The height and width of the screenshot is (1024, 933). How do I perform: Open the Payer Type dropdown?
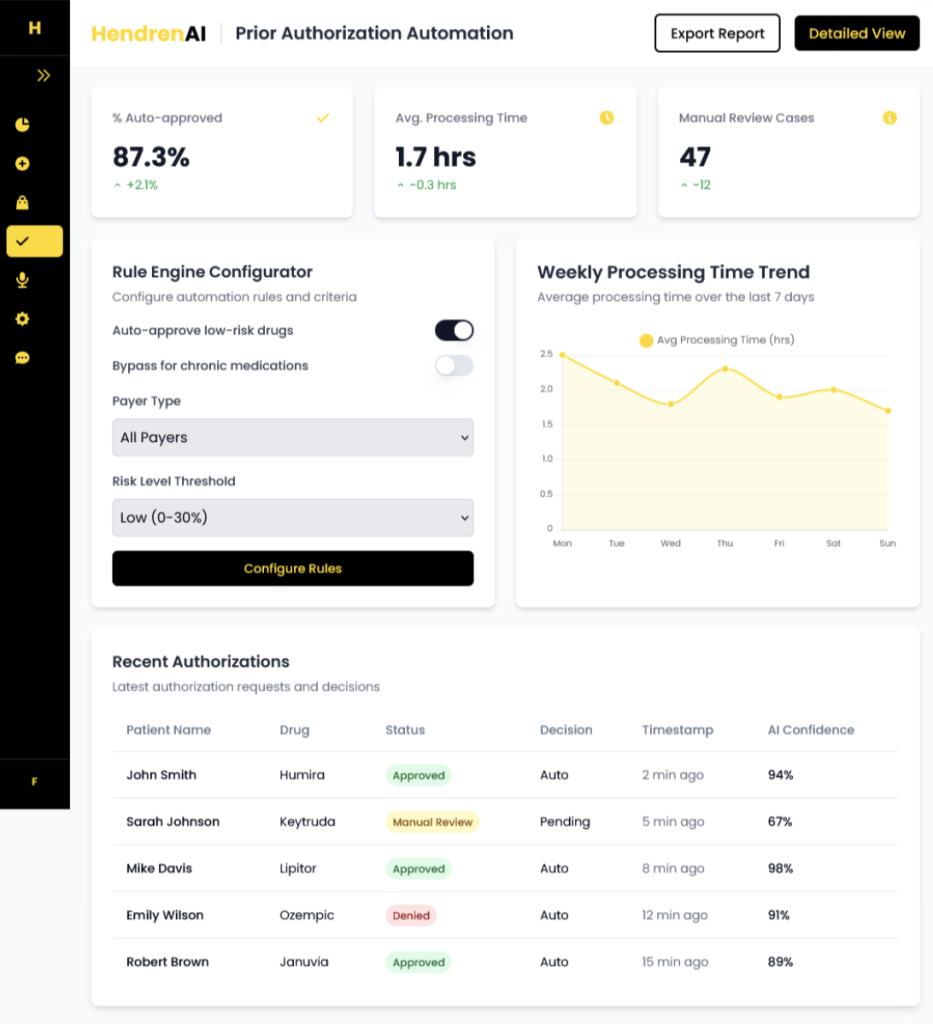pyautogui.click(x=292, y=437)
